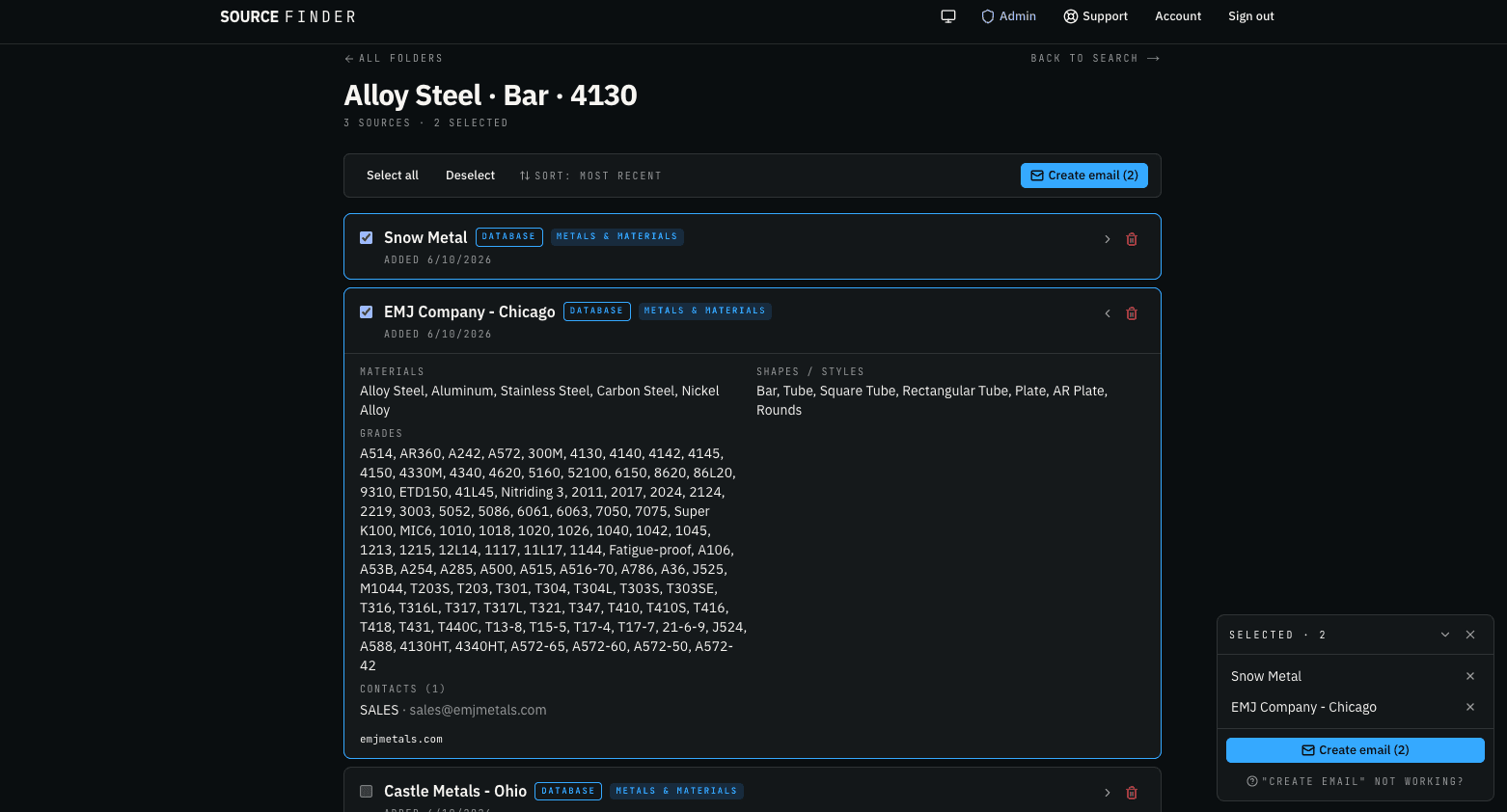Click the "3 Sources · 2 Selected" count text
1507x812 pixels.
(x=426, y=123)
